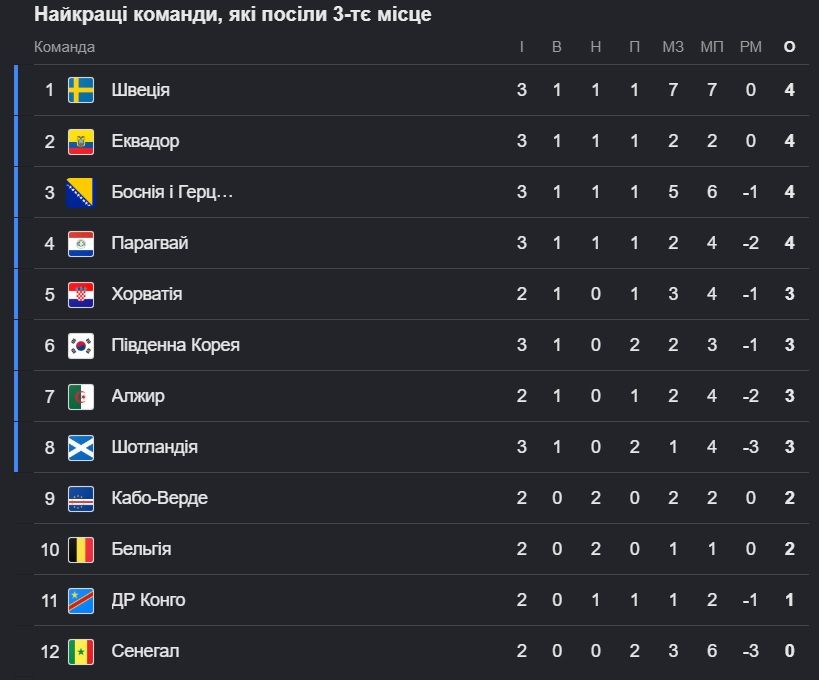Open the Шотландія team link
Viewport: 819px width, 680px height.
point(155,447)
